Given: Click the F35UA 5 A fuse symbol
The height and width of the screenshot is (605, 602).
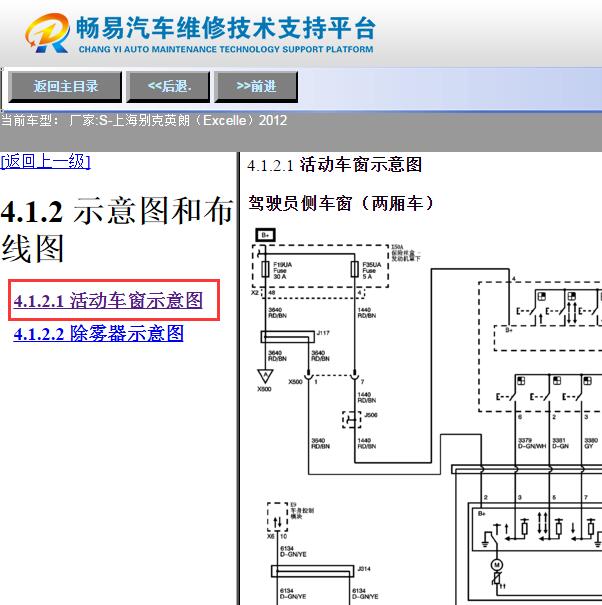Looking at the screenshot, I should coord(355,269).
